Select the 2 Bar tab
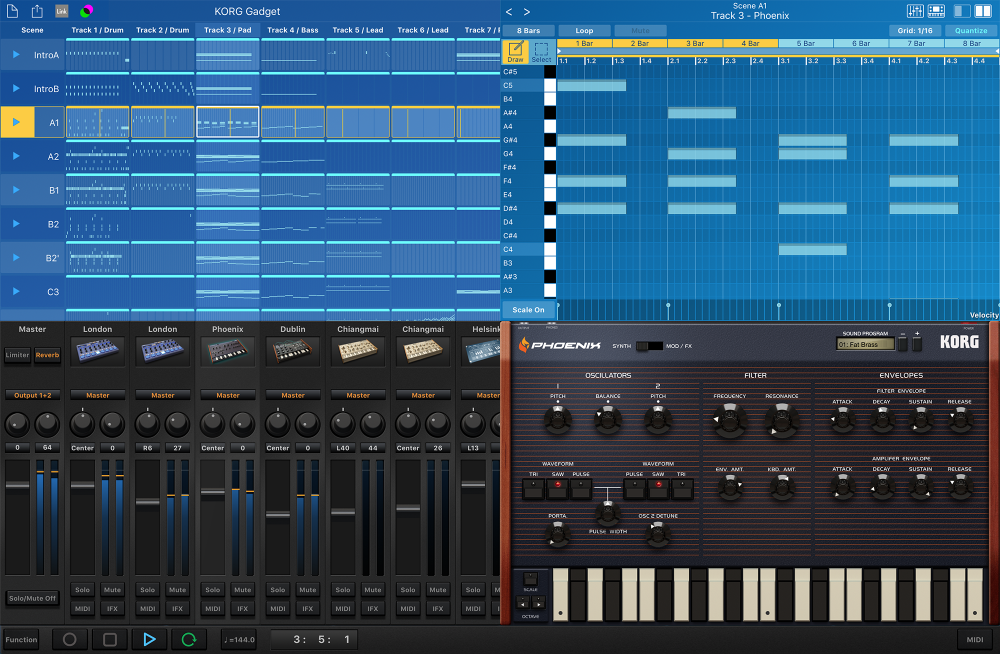This screenshot has width=1000, height=654. 640,43
